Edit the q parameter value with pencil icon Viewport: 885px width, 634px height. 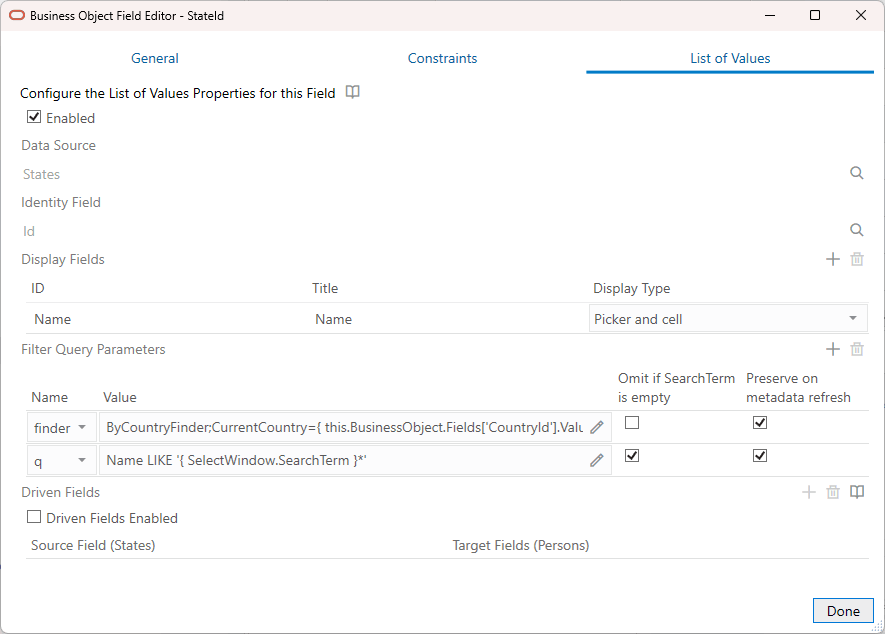tap(596, 460)
